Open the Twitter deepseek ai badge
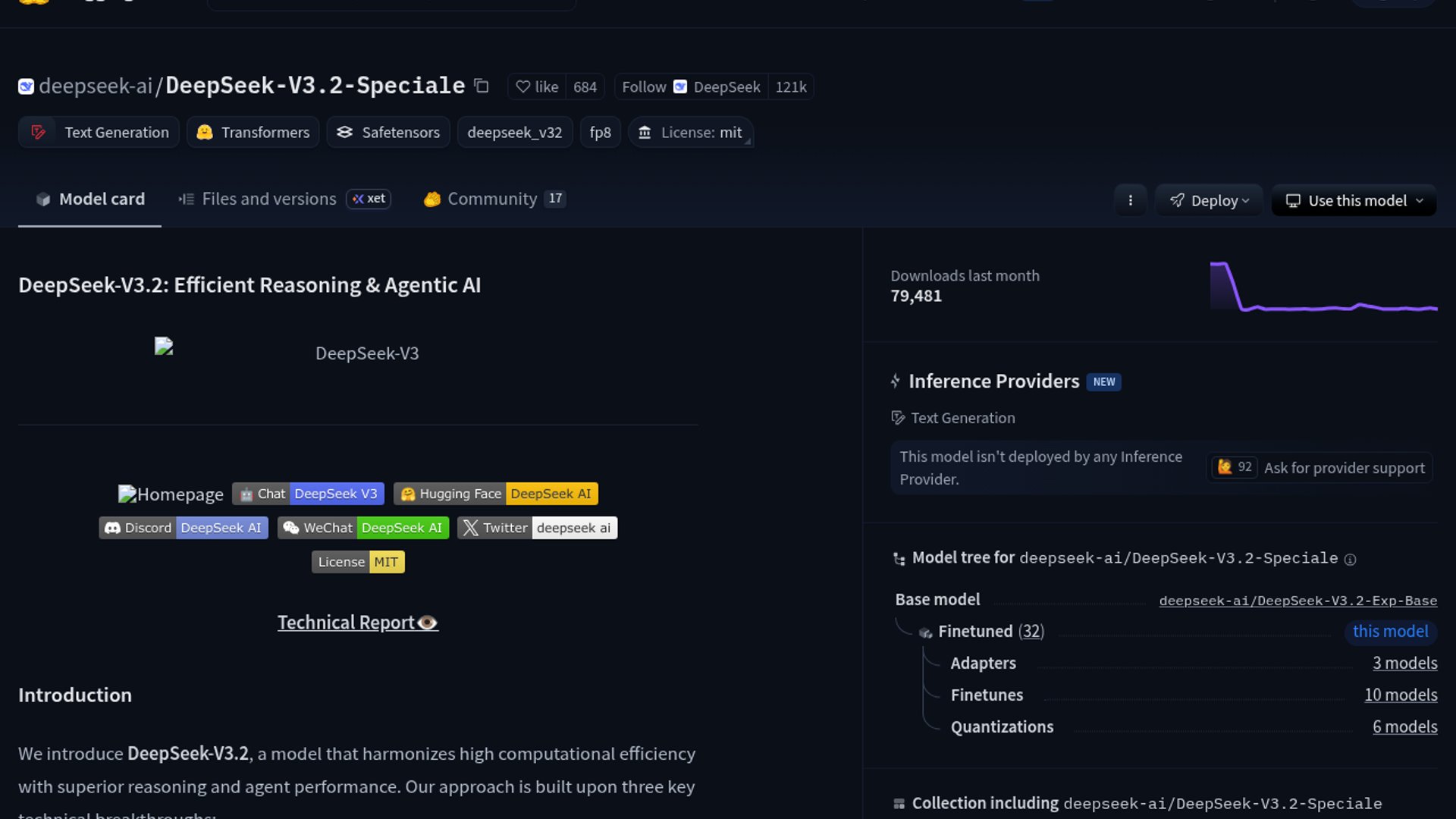This screenshot has height=819, width=1456. click(x=537, y=528)
